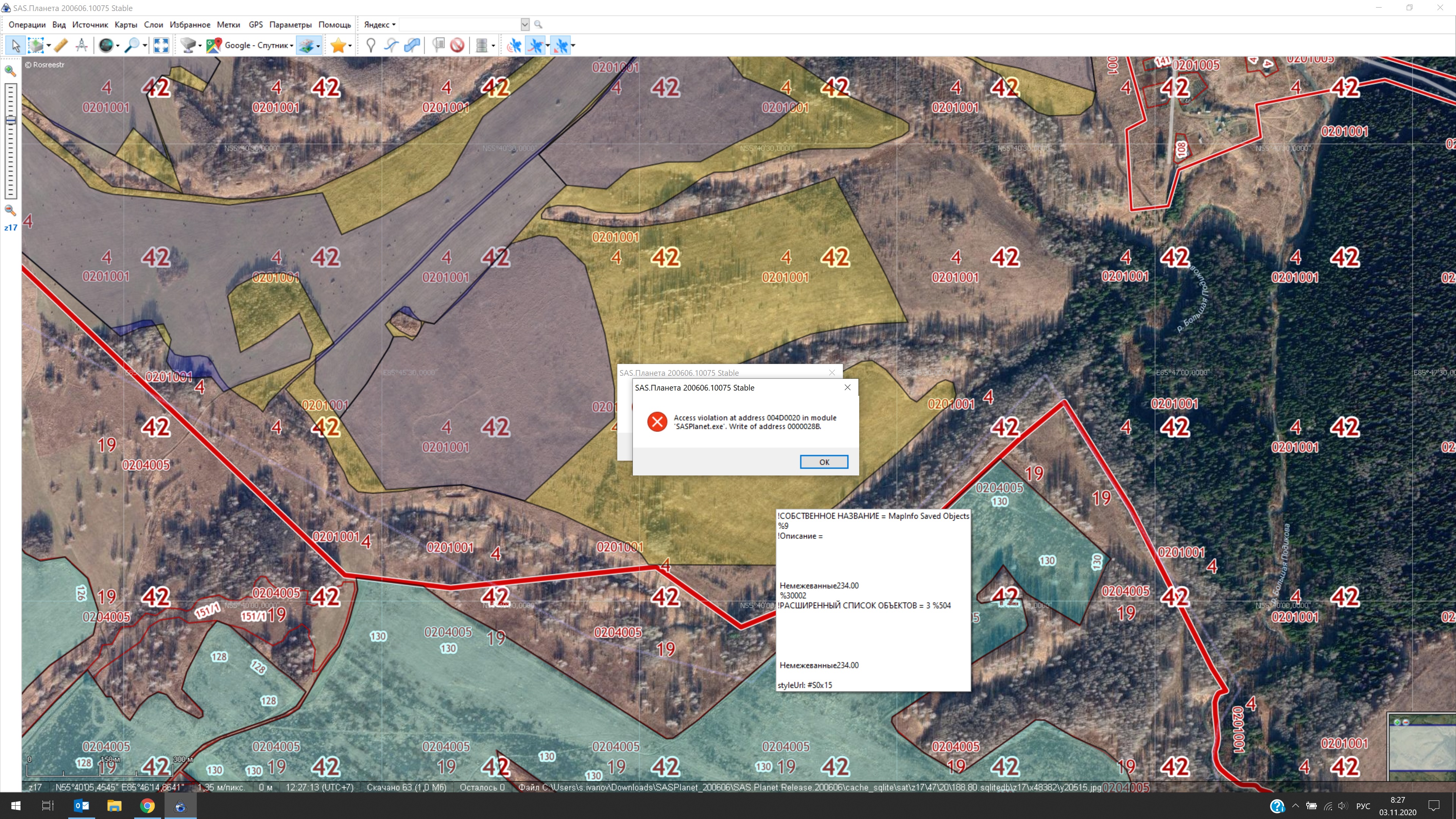1456x819 pixels.
Task: Expand the favorites star dropdown arrow
Action: click(x=350, y=46)
